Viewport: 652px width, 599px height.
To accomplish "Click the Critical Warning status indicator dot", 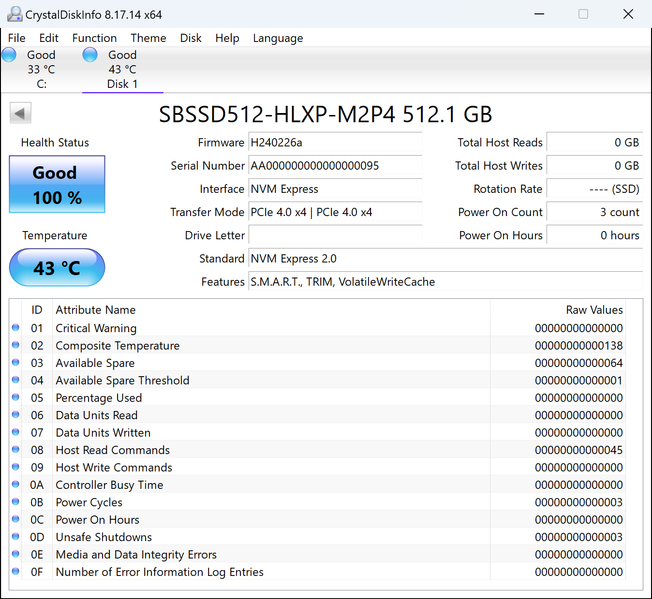I will pos(15,328).
